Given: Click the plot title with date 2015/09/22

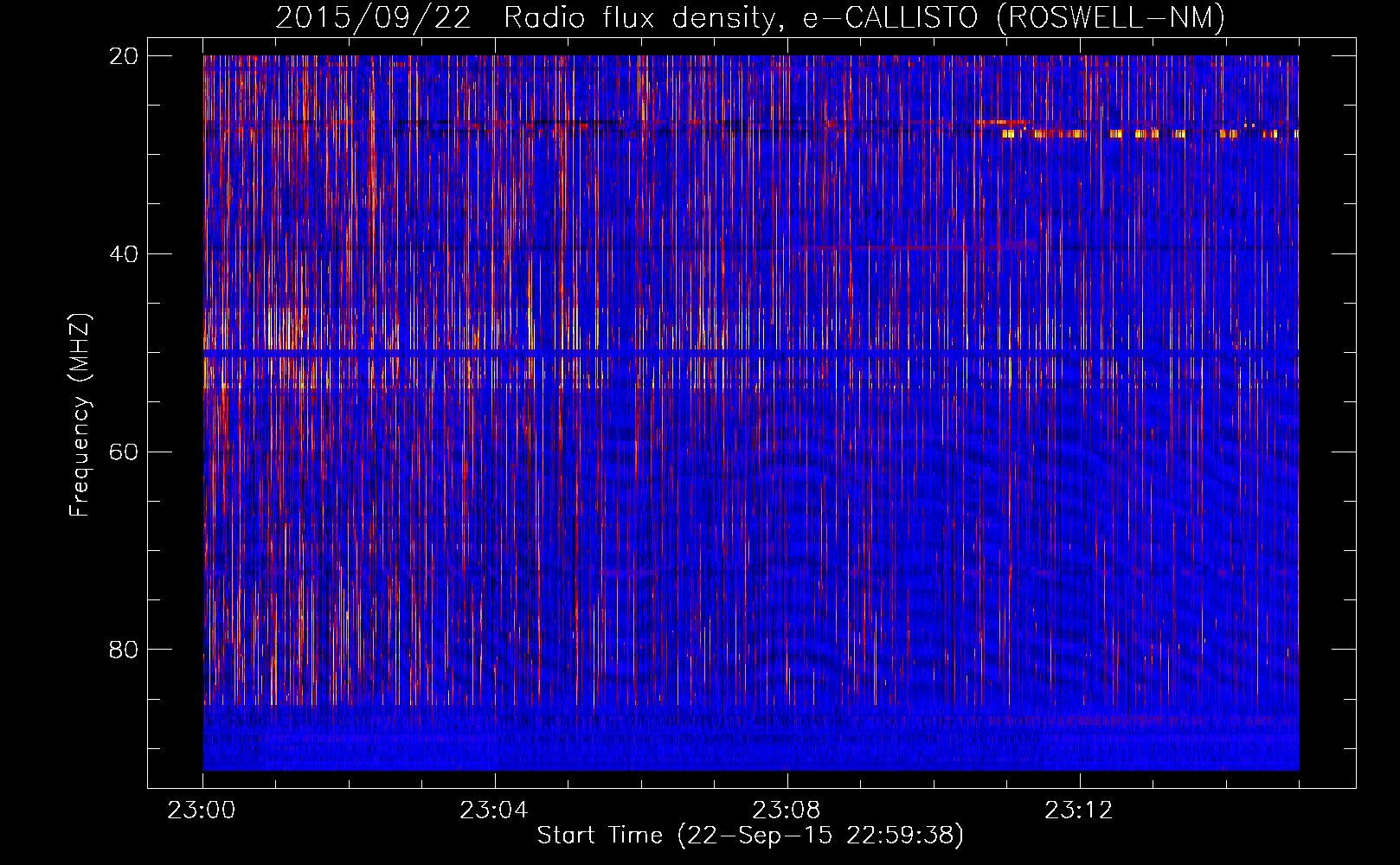Looking at the screenshot, I should (750, 17).
